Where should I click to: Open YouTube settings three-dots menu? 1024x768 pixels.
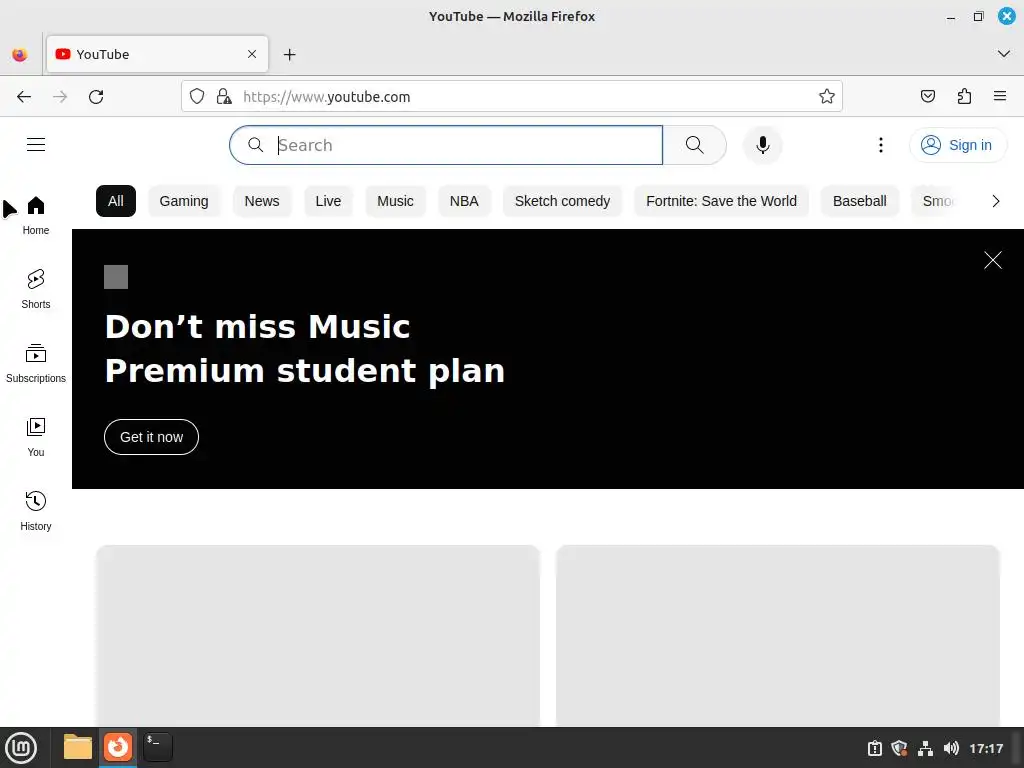880,145
